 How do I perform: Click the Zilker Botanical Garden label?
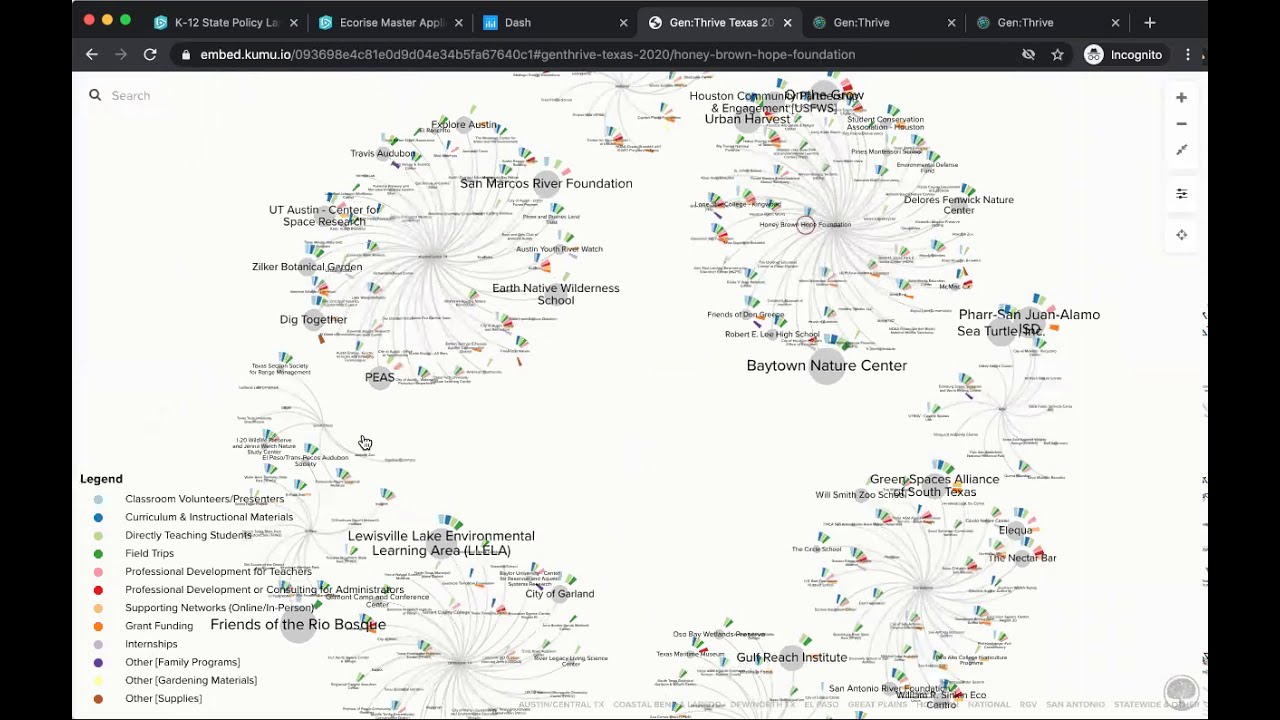click(307, 267)
